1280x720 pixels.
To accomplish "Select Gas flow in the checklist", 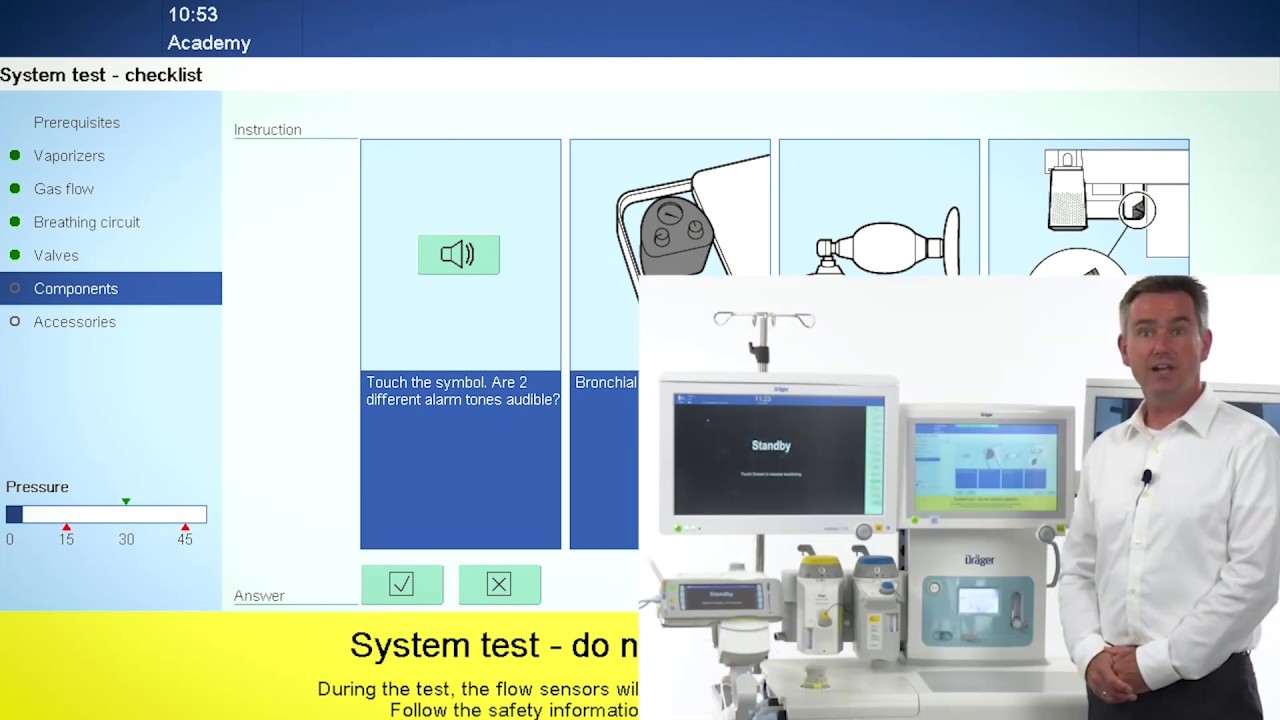I will (64, 188).
